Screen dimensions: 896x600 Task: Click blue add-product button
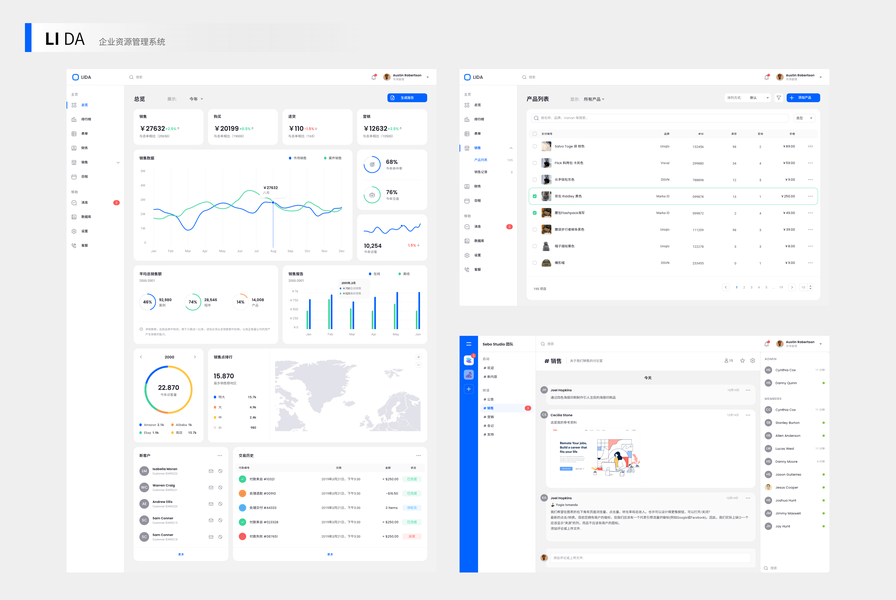(x=803, y=98)
